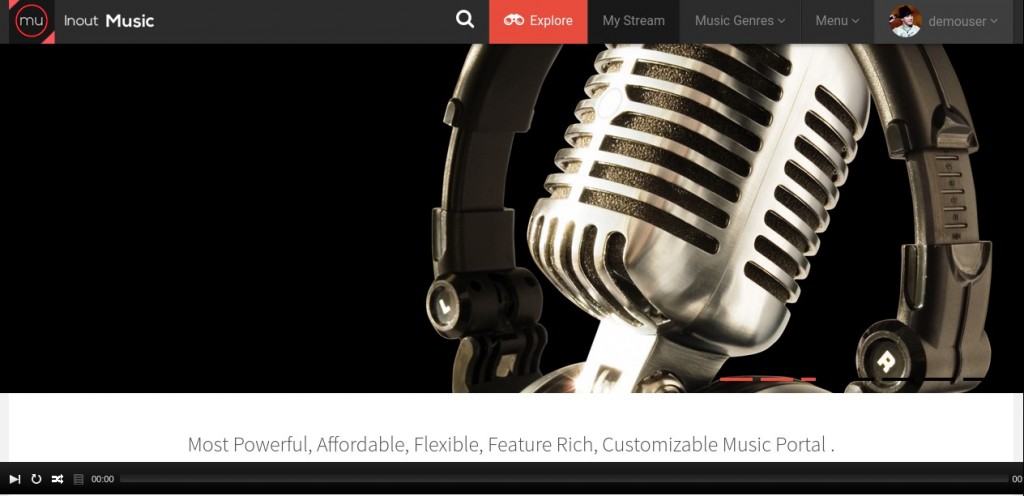Screen dimensions: 1024x496
Task: Skip to next track in player
Action: 14,479
